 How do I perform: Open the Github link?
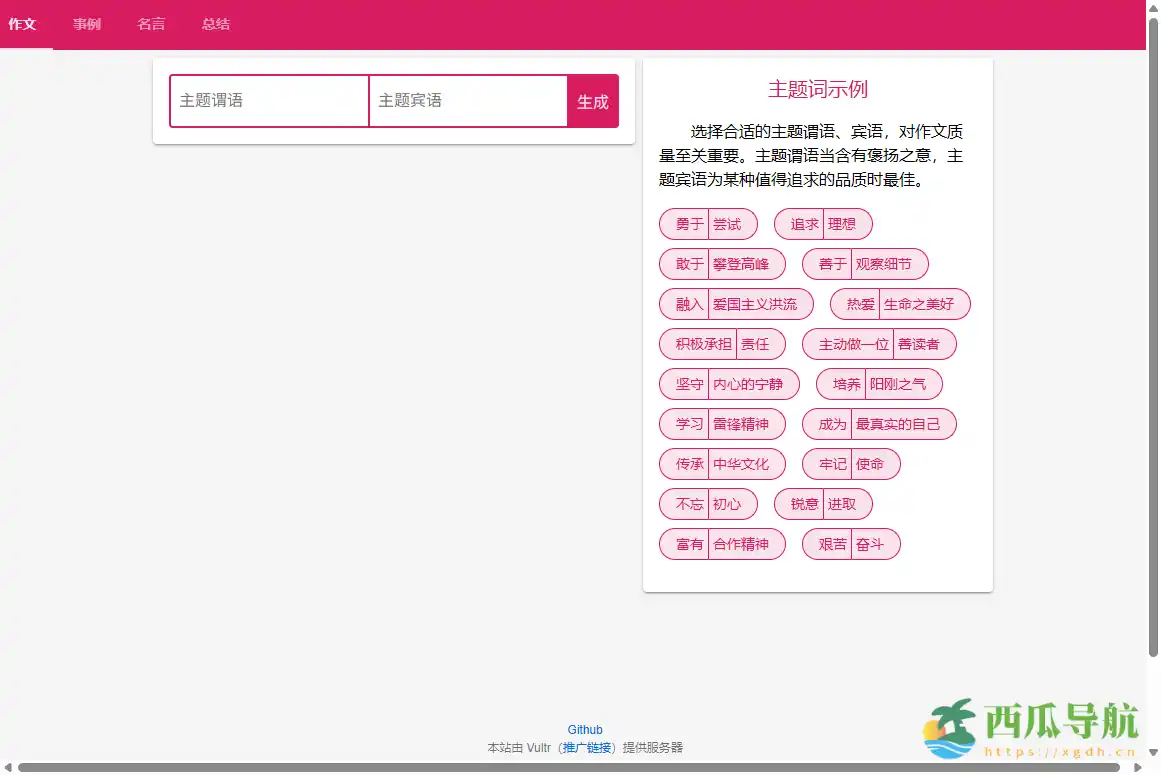585,729
